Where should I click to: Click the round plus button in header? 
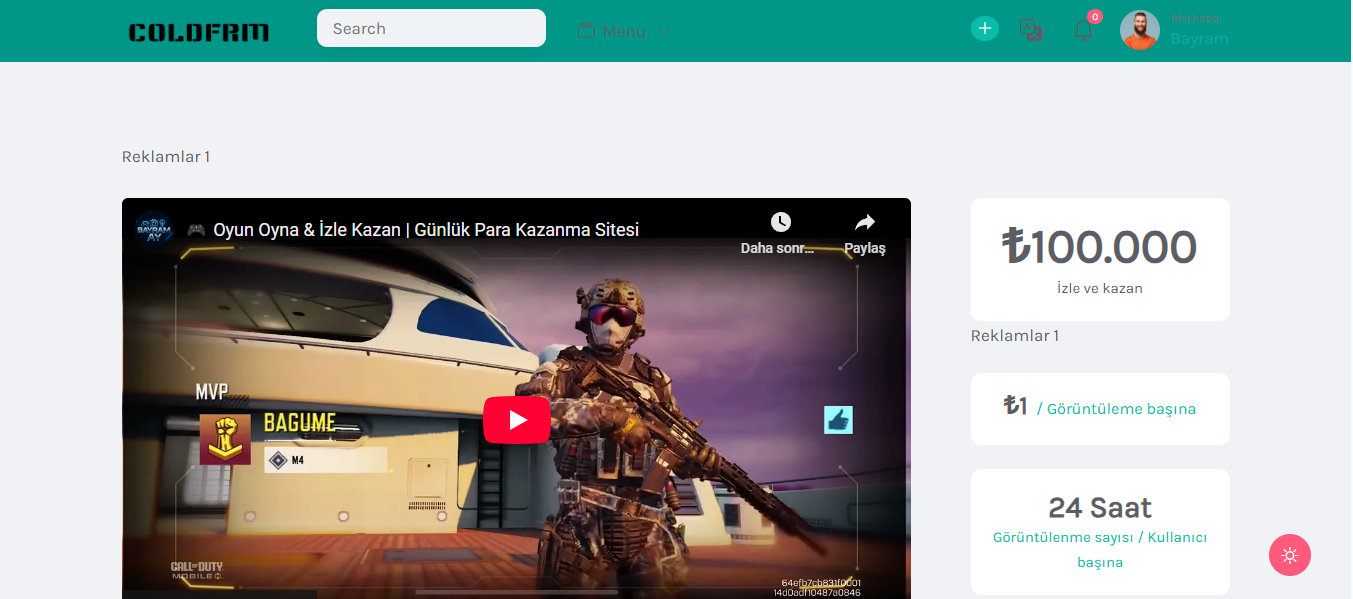985,28
